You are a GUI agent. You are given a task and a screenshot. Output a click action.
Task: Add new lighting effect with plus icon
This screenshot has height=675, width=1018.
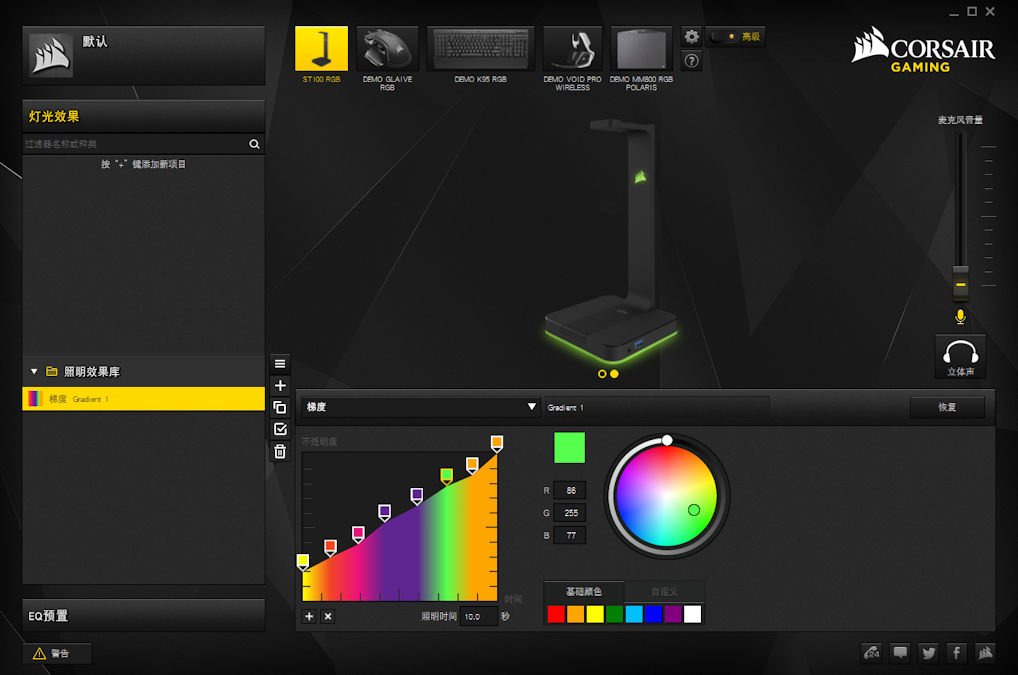pyautogui.click(x=280, y=386)
